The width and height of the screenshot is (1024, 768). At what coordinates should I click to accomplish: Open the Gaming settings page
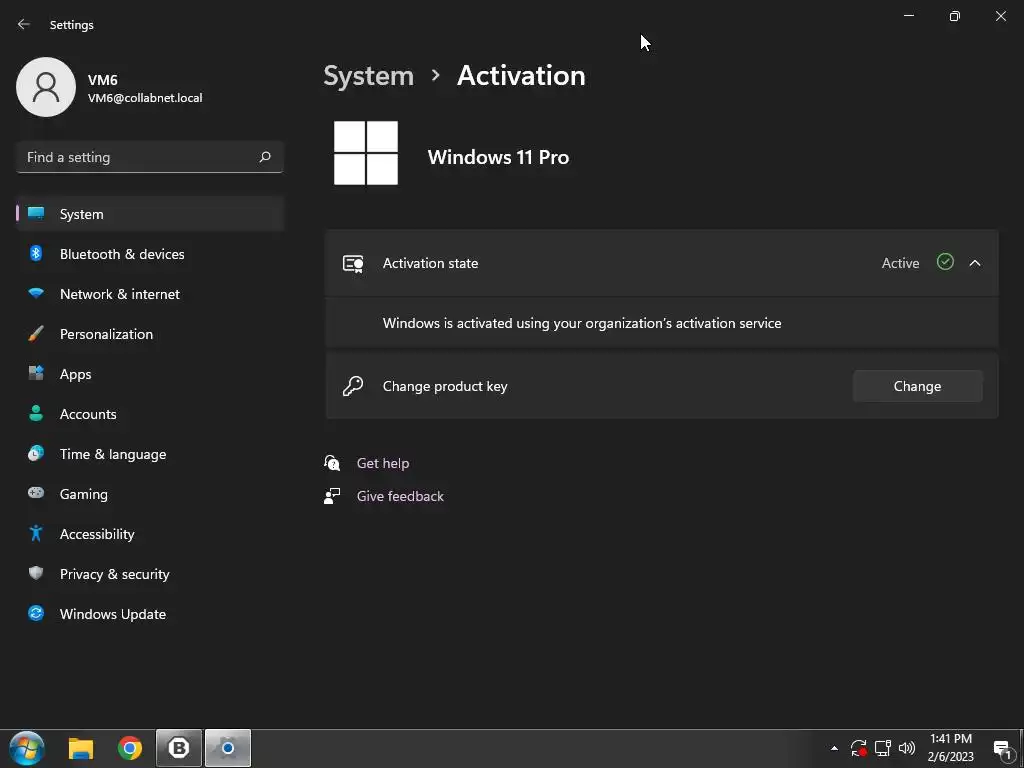point(150,494)
